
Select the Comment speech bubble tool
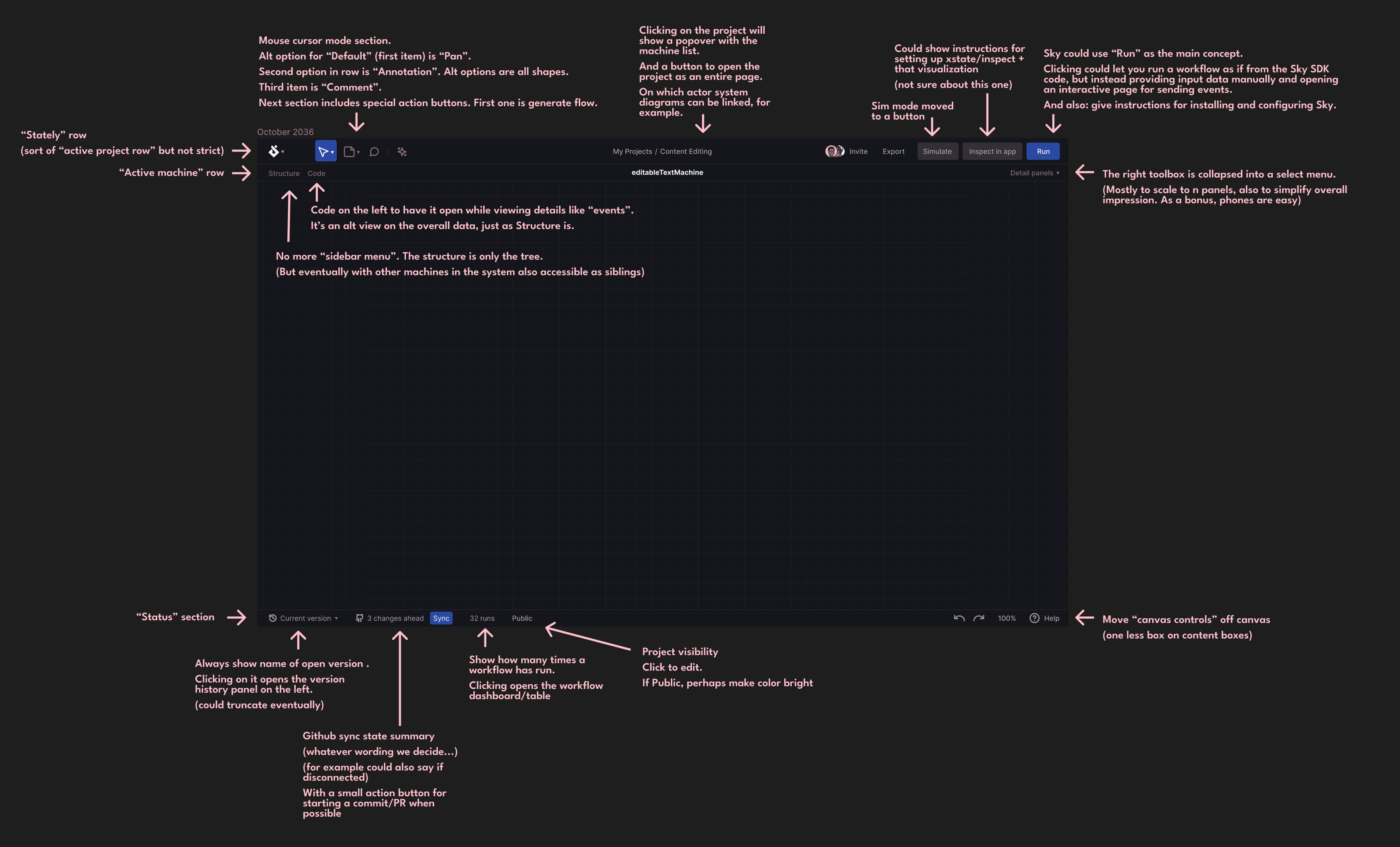pos(374,152)
